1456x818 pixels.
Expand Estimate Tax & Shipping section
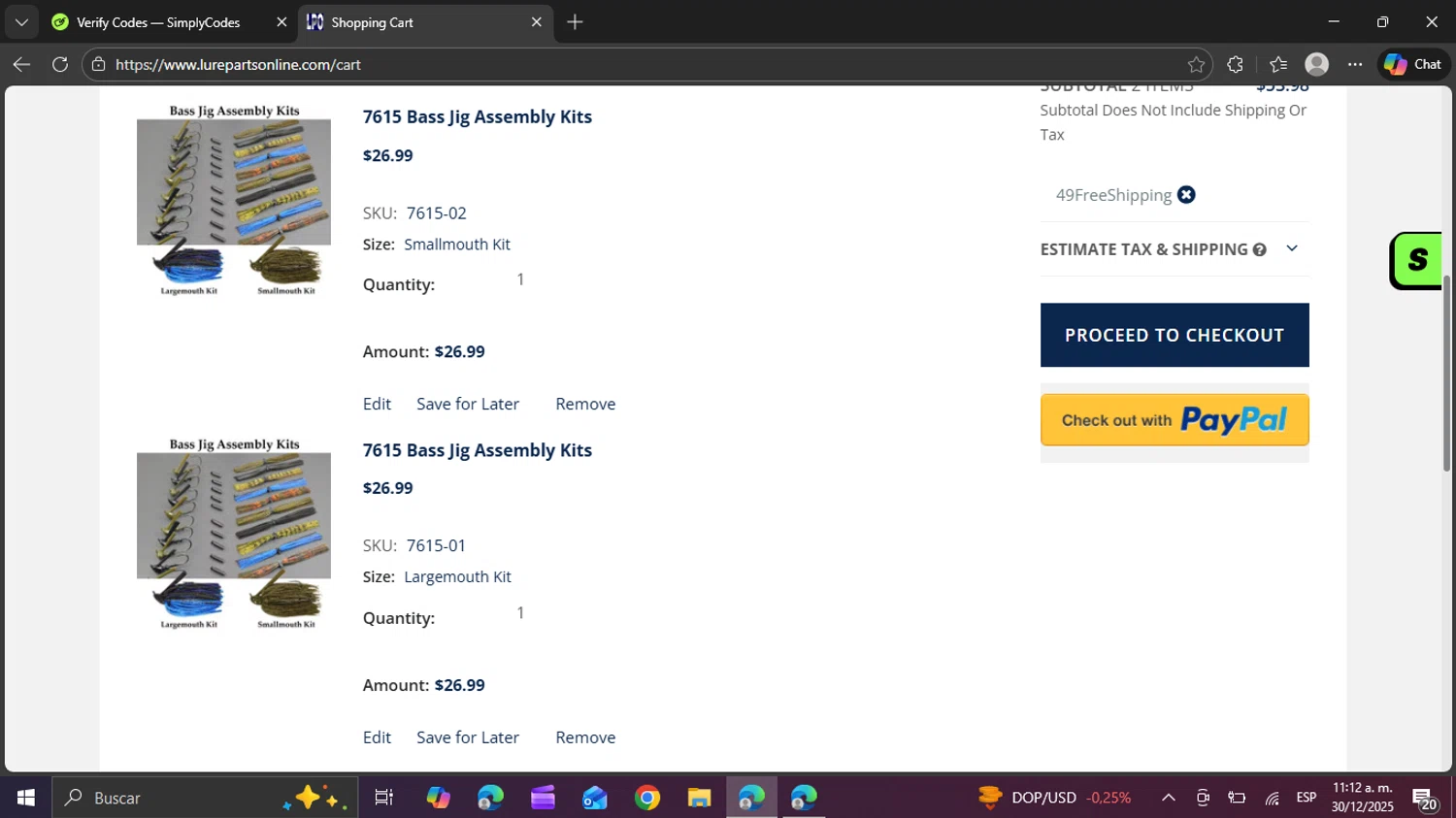[x=1292, y=248]
